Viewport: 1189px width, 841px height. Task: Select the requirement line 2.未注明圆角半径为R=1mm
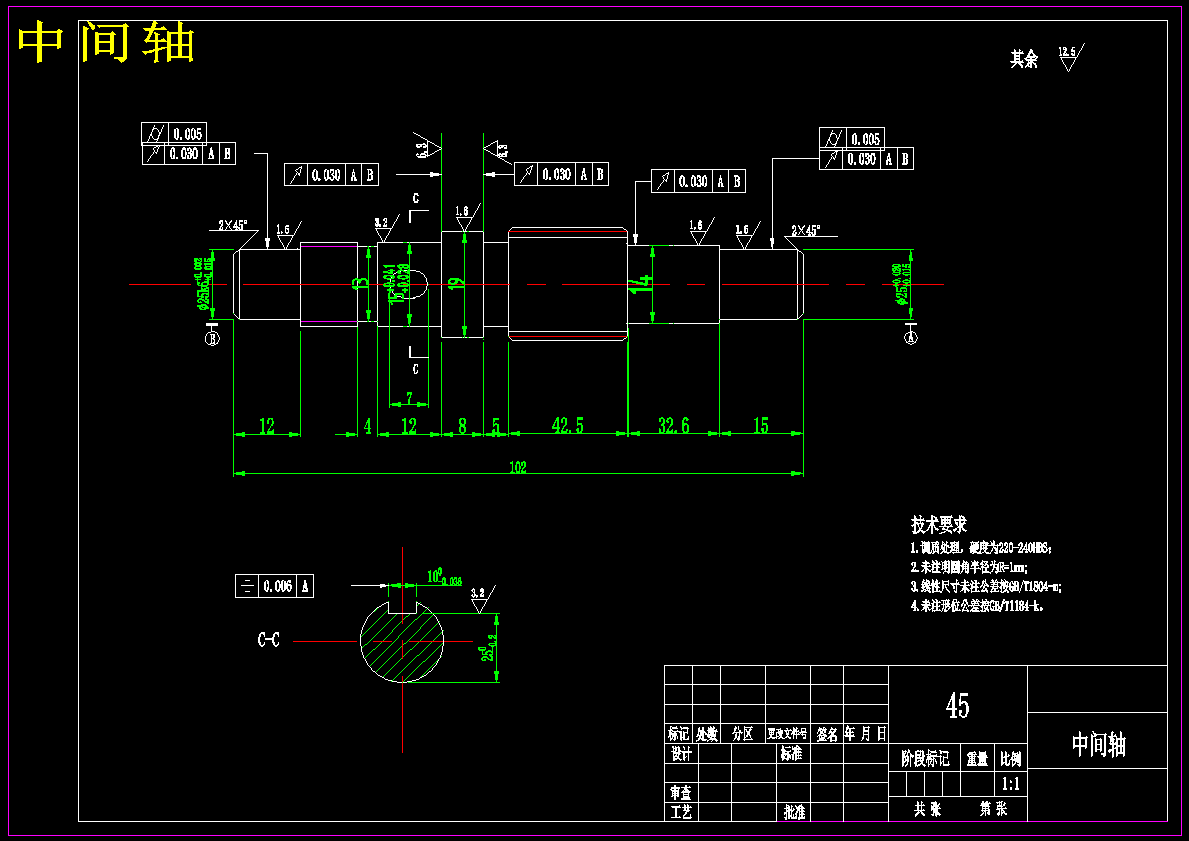pyautogui.click(x=969, y=567)
